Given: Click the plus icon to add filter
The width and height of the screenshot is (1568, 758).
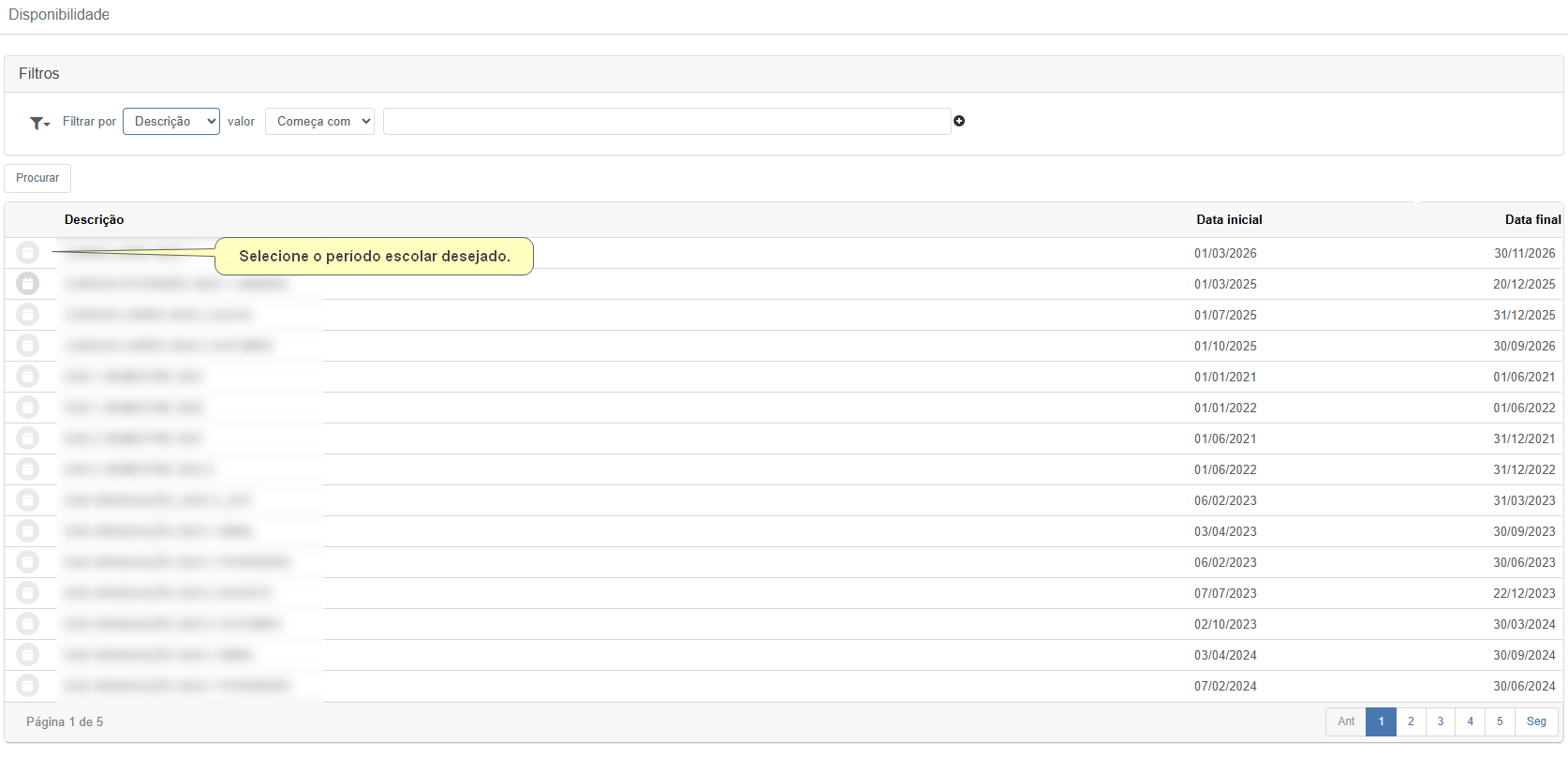Looking at the screenshot, I should 959,121.
